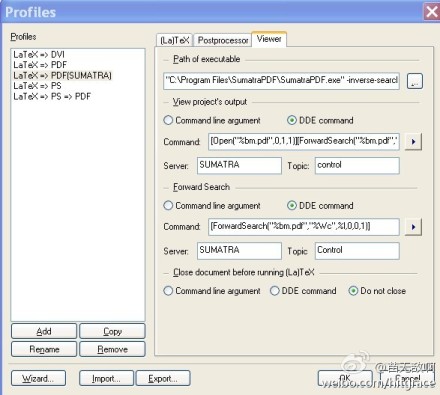Open the Wizard... dialog
This screenshot has width=440, height=395.
[38, 378]
